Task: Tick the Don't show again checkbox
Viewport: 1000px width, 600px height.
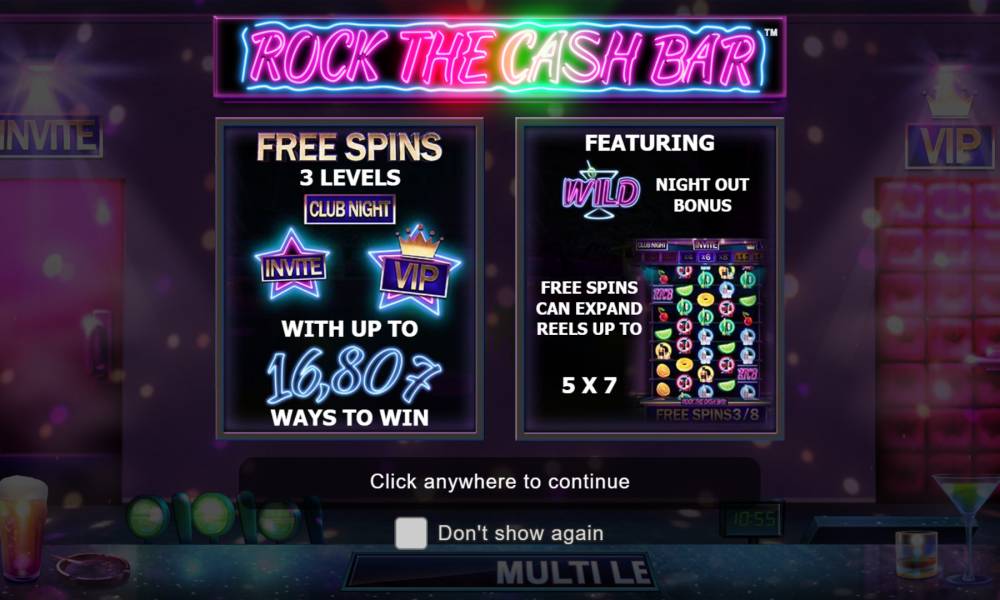Action: (411, 533)
